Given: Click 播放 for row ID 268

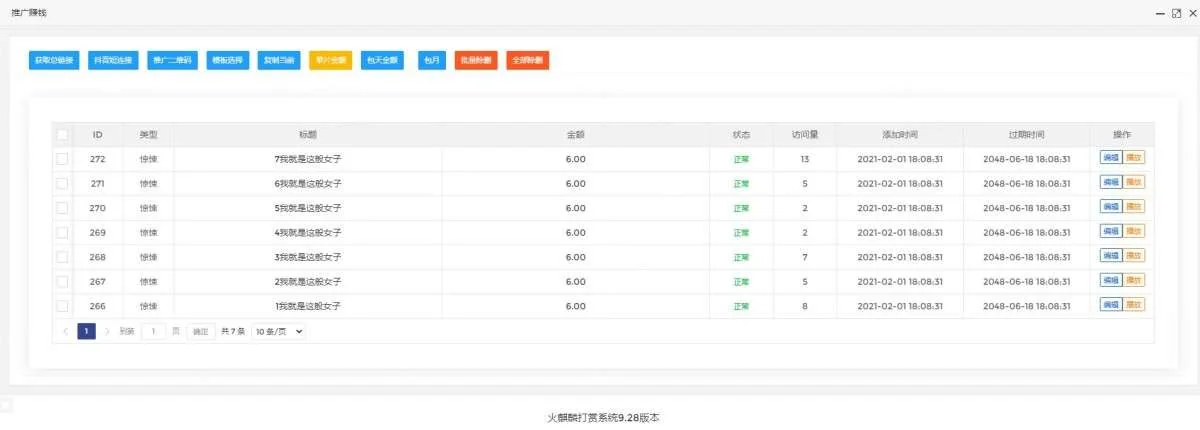Looking at the screenshot, I should [x=1134, y=255].
